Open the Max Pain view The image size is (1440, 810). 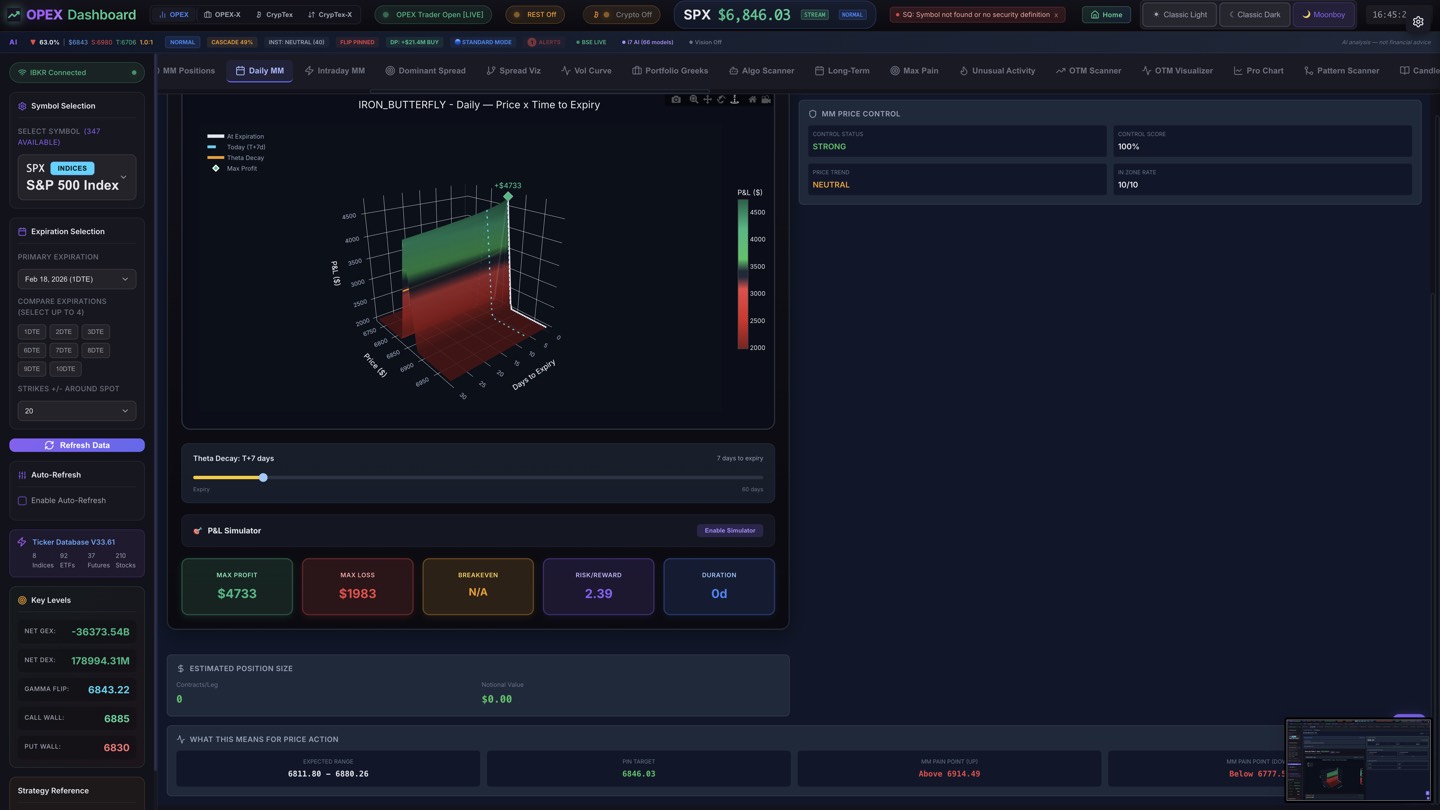[x=918, y=70]
